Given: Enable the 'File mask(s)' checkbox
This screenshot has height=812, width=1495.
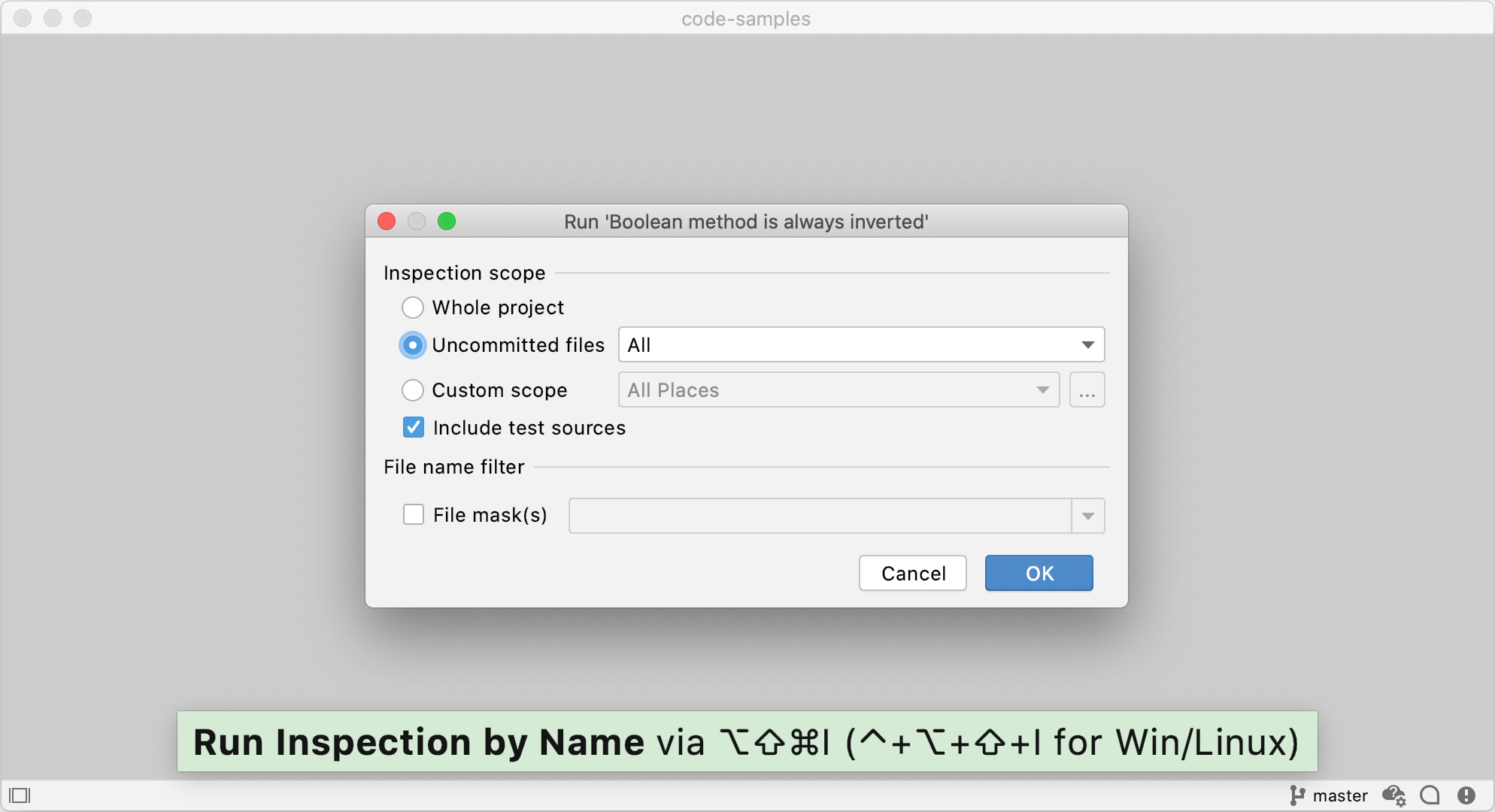Looking at the screenshot, I should click(413, 516).
